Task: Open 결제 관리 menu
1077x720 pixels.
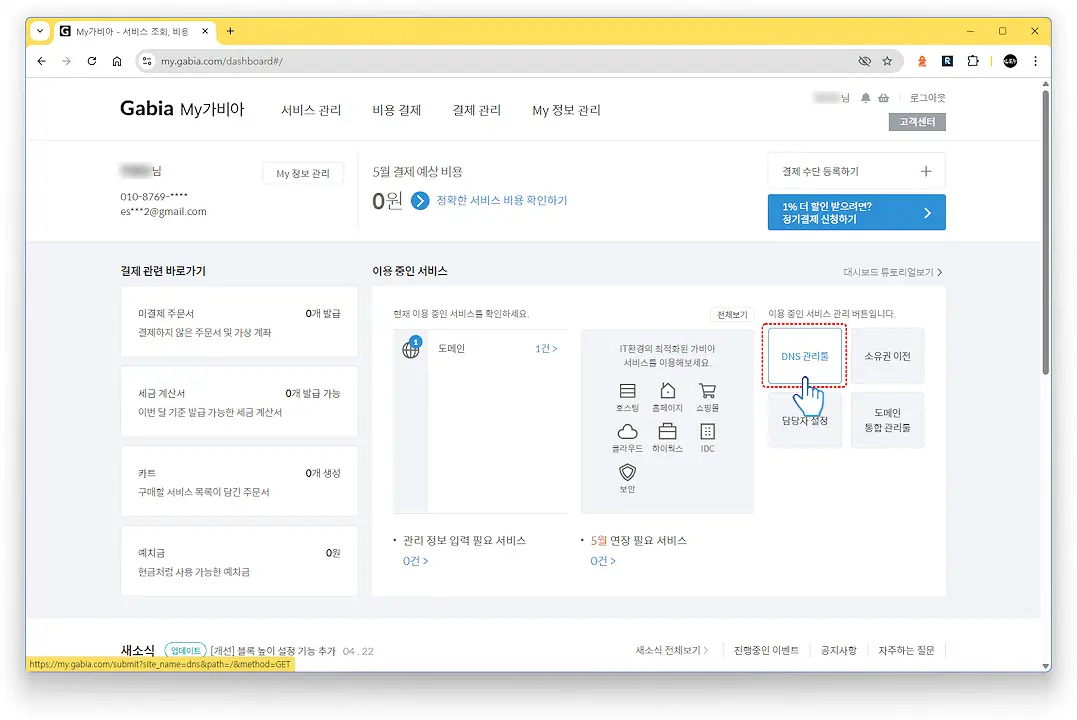Action: (477, 110)
